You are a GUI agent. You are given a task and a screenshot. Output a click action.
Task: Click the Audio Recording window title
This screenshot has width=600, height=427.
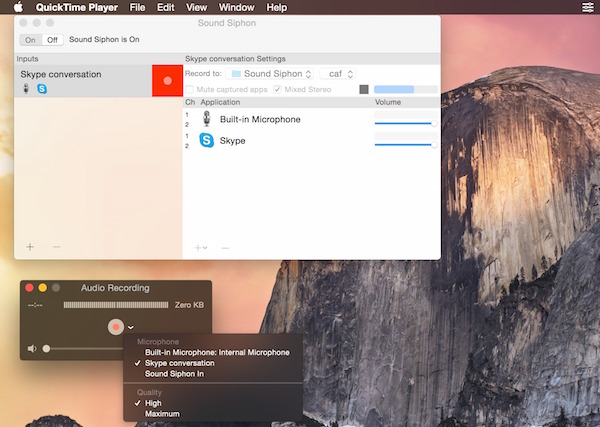pyautogui.click(x=115, y=288)
